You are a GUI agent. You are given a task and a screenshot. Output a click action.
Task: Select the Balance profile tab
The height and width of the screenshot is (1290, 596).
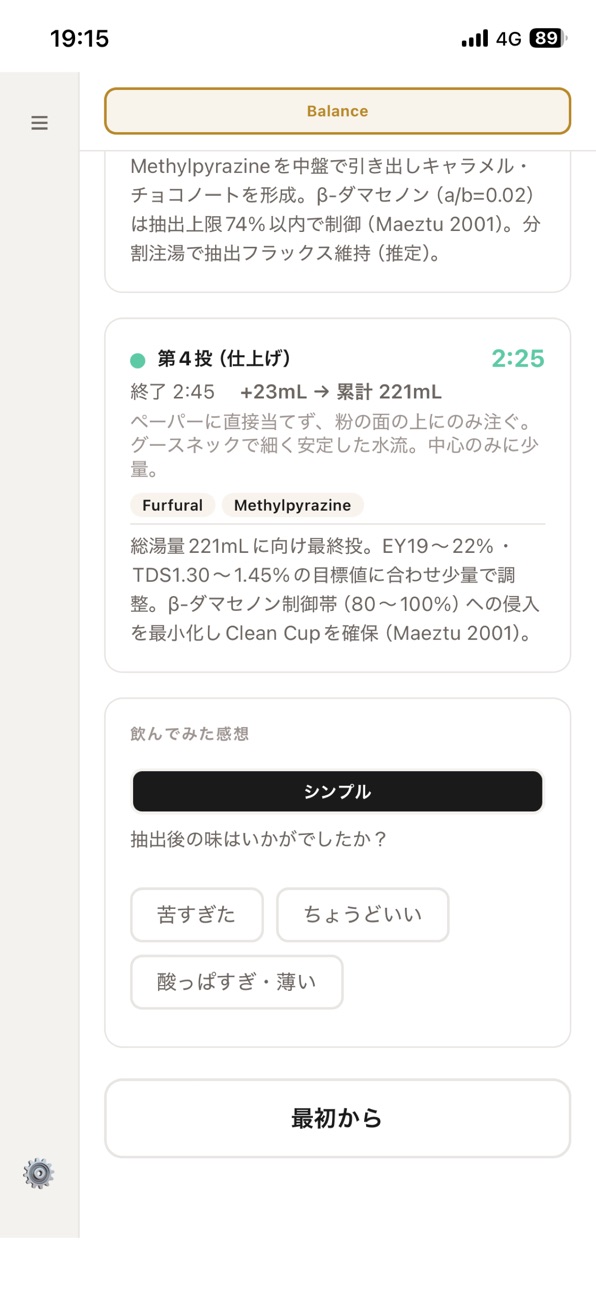tap(337, 111)
